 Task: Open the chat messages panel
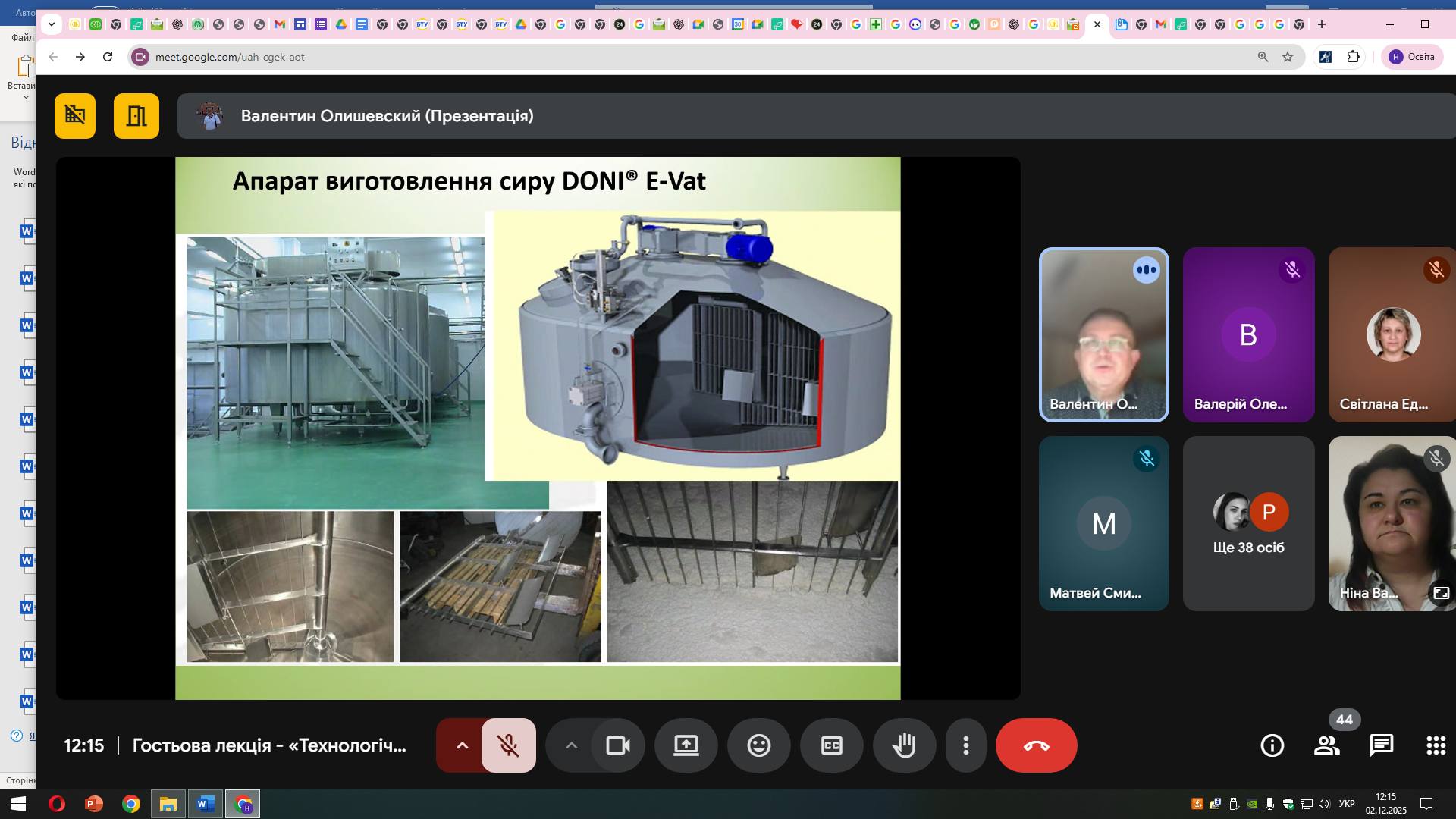[1381, 745]
